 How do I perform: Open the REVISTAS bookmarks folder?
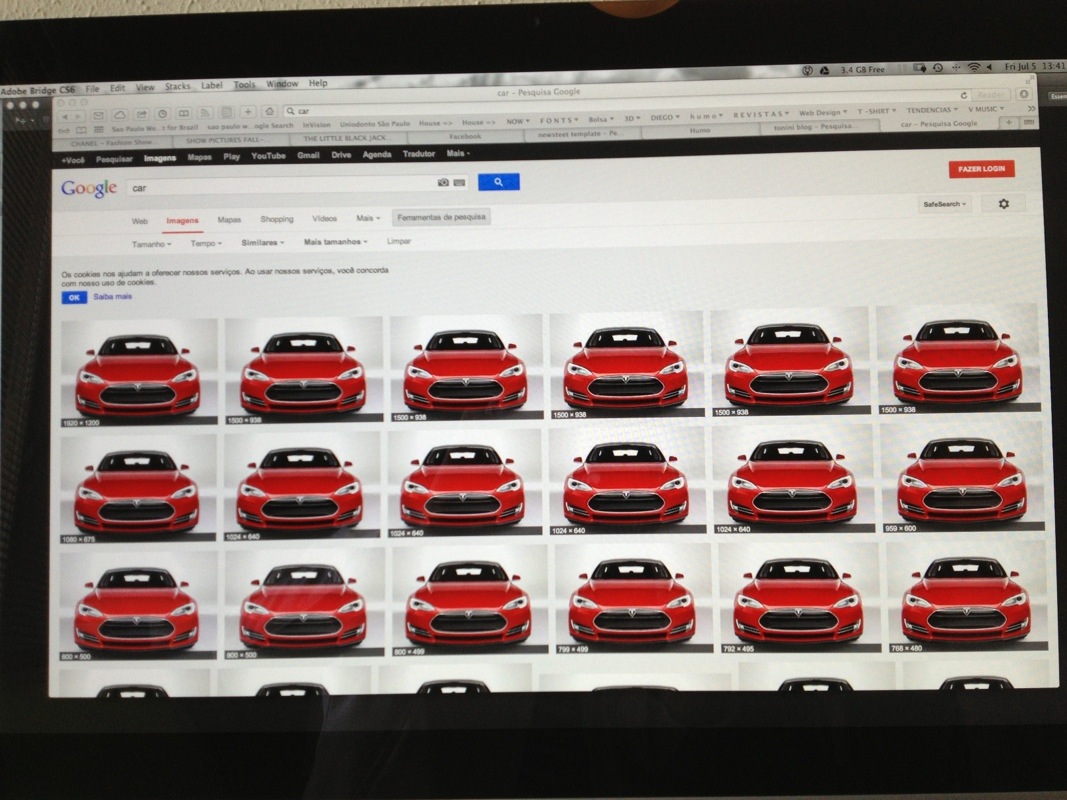click(x=761, y=114)
